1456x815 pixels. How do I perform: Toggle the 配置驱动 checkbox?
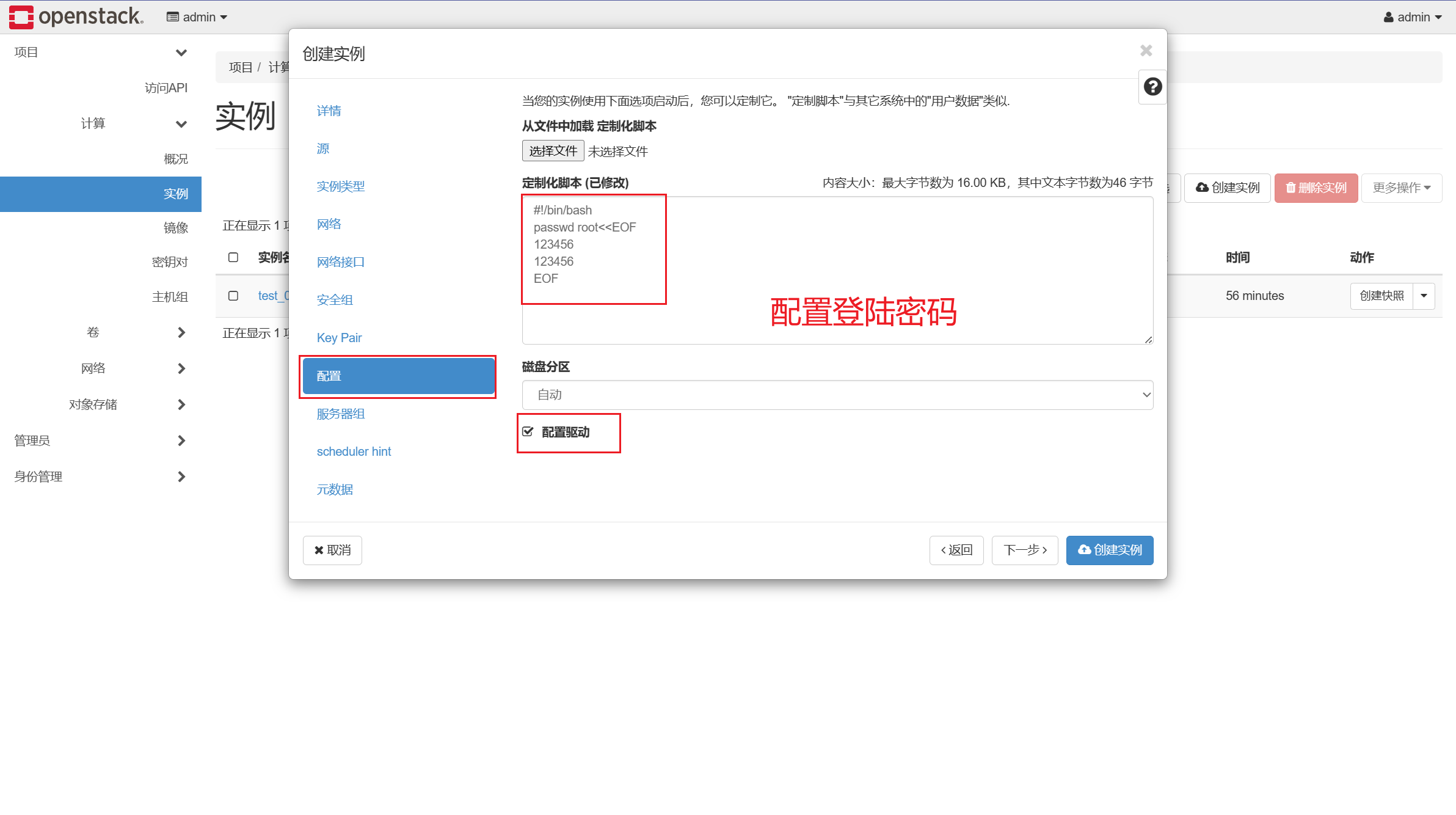tap(528, 432)
